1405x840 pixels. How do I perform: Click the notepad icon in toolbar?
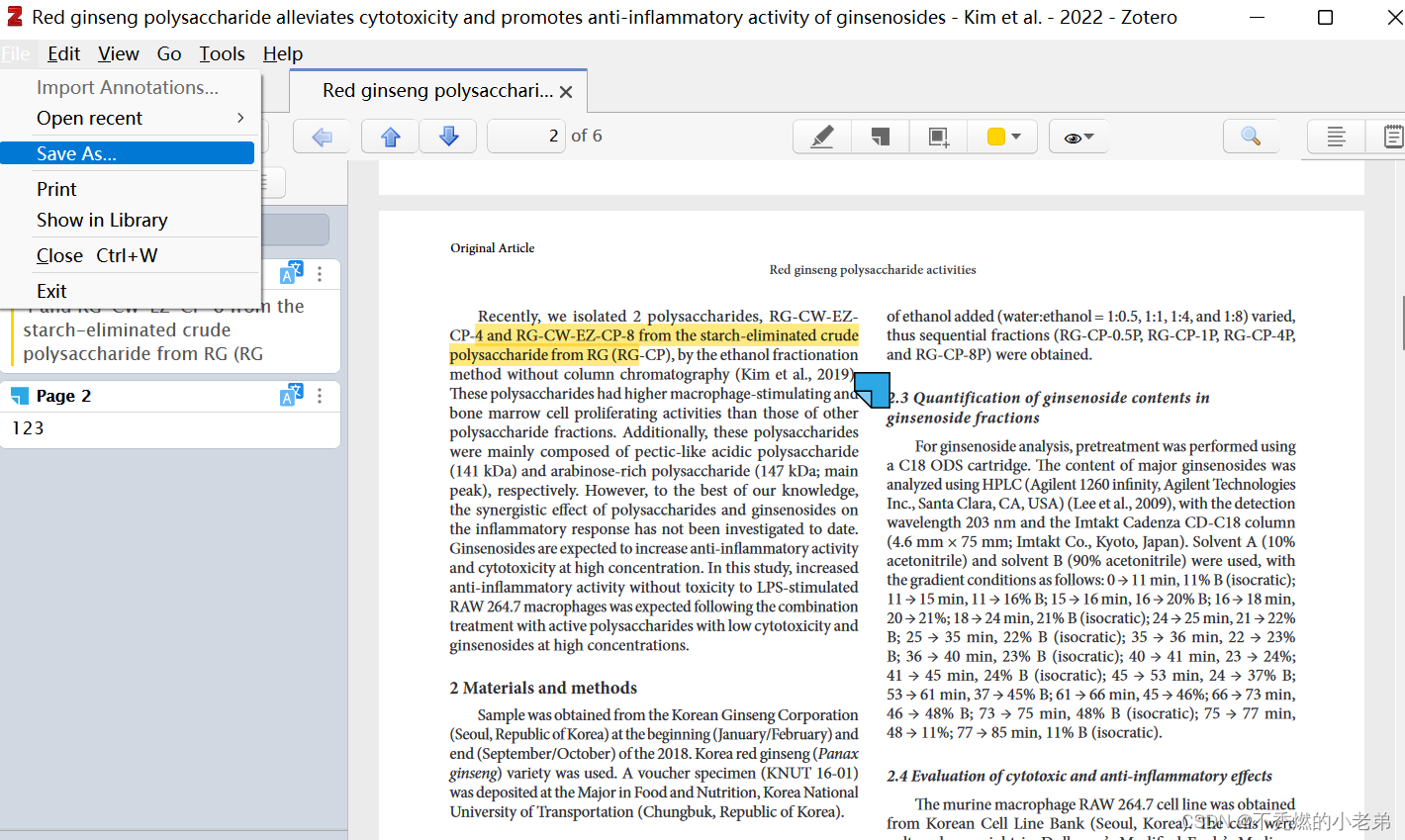[x=1392, y=137]
